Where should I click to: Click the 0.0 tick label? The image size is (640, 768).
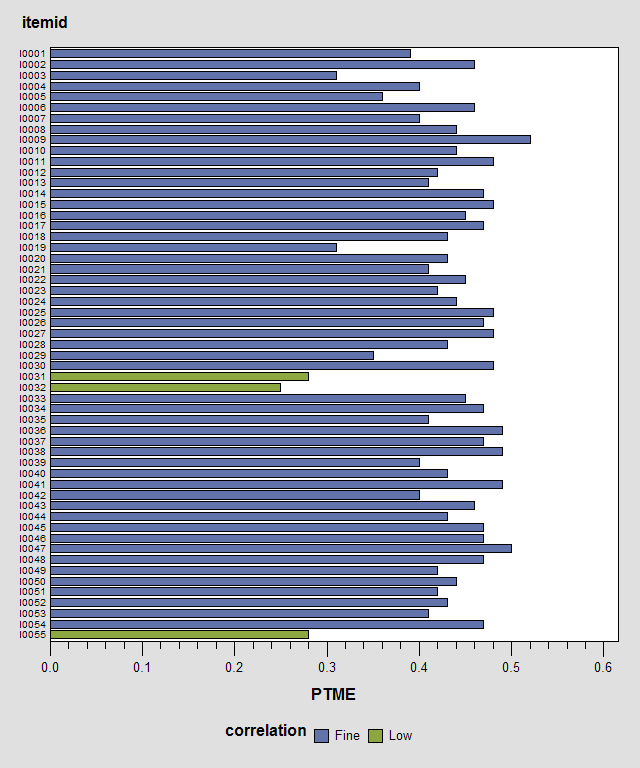tap(50, 667)
